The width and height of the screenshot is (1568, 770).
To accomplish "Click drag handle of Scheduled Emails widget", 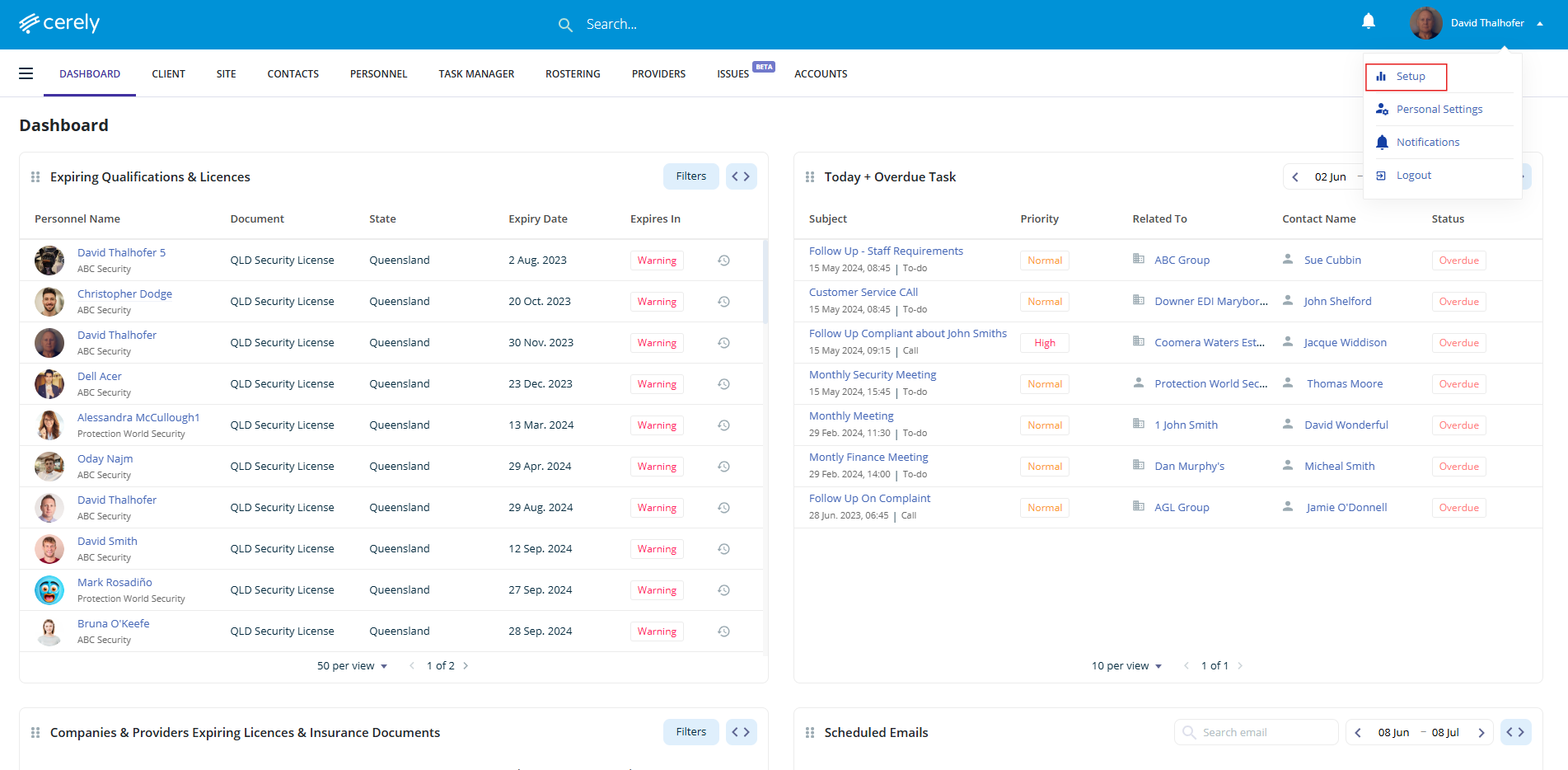I will 810,733.
